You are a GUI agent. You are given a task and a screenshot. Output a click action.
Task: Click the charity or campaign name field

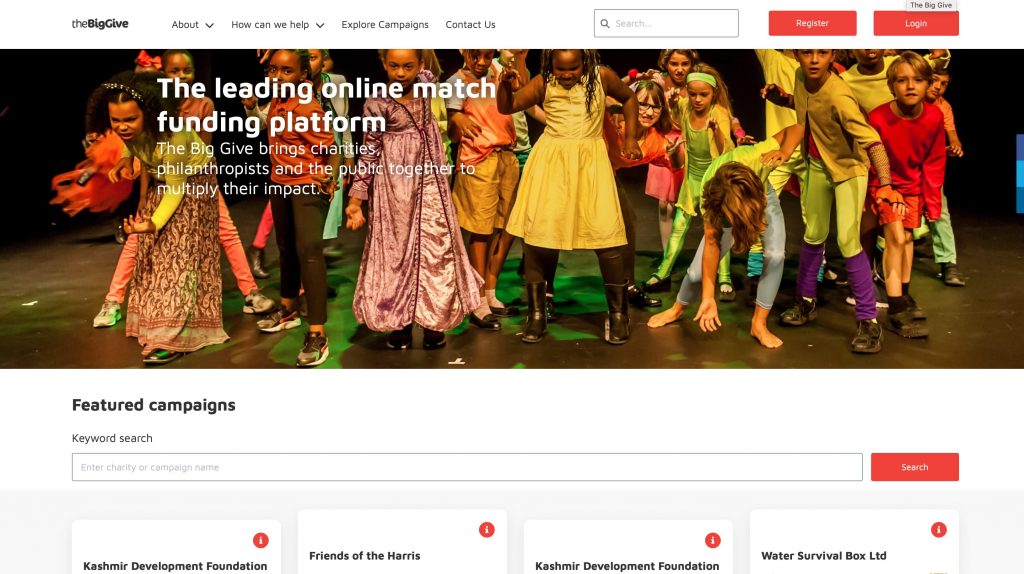pyautogui.click(x=467, y=467)
